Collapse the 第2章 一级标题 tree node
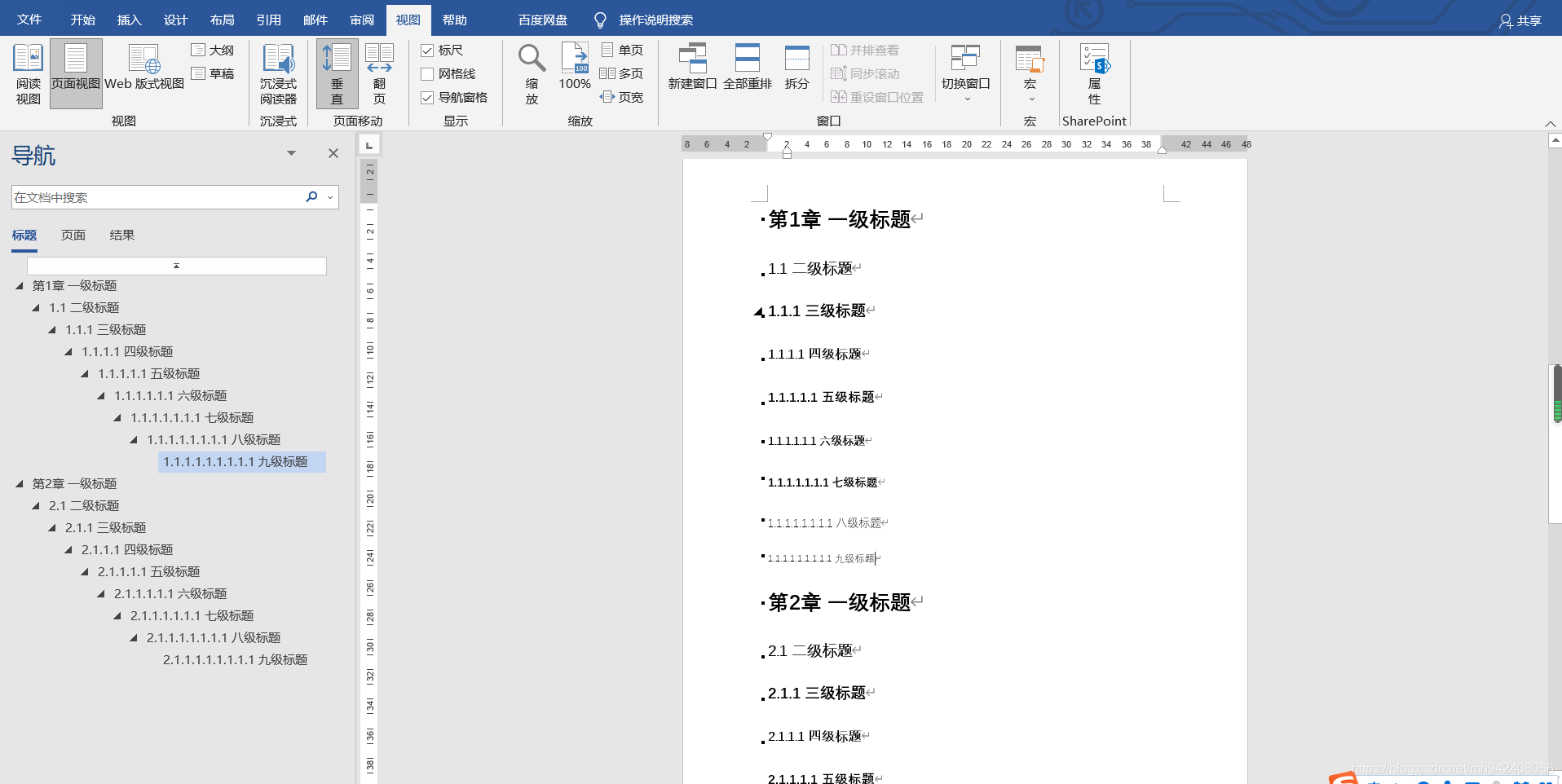This screenshot has height=784, width=1562. (x=20, y=483)
